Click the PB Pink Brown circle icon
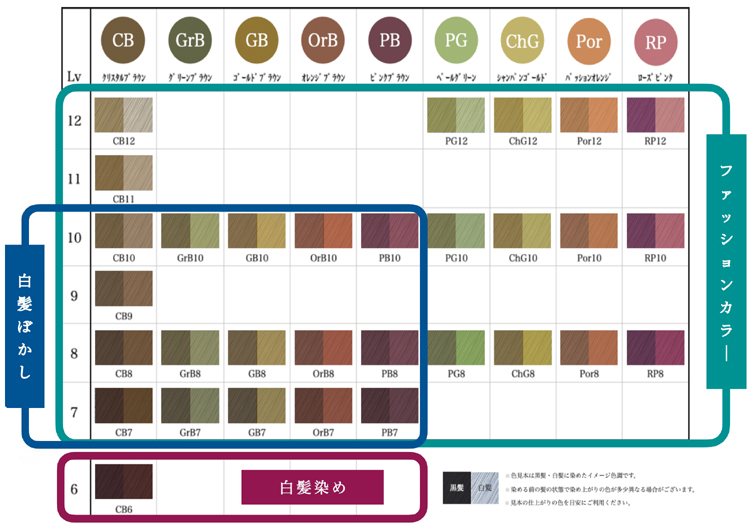This screenshot has height=528, width=750. [389, 41]
